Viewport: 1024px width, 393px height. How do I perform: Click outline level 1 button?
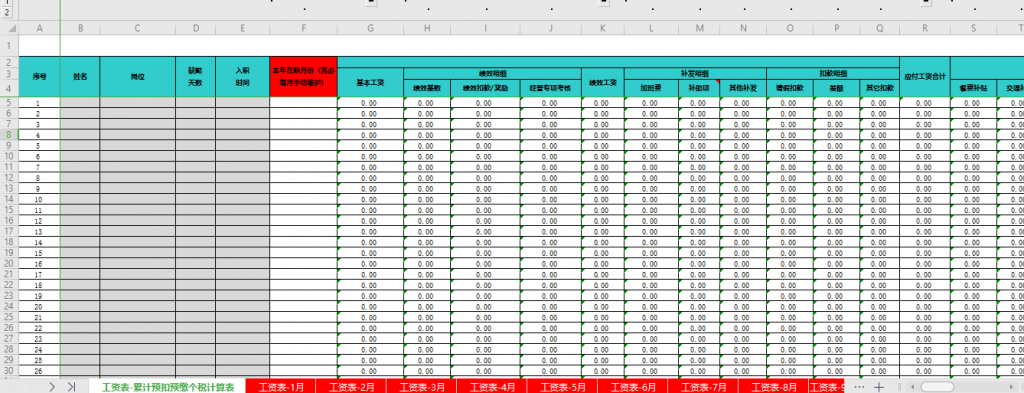point(7,3)
